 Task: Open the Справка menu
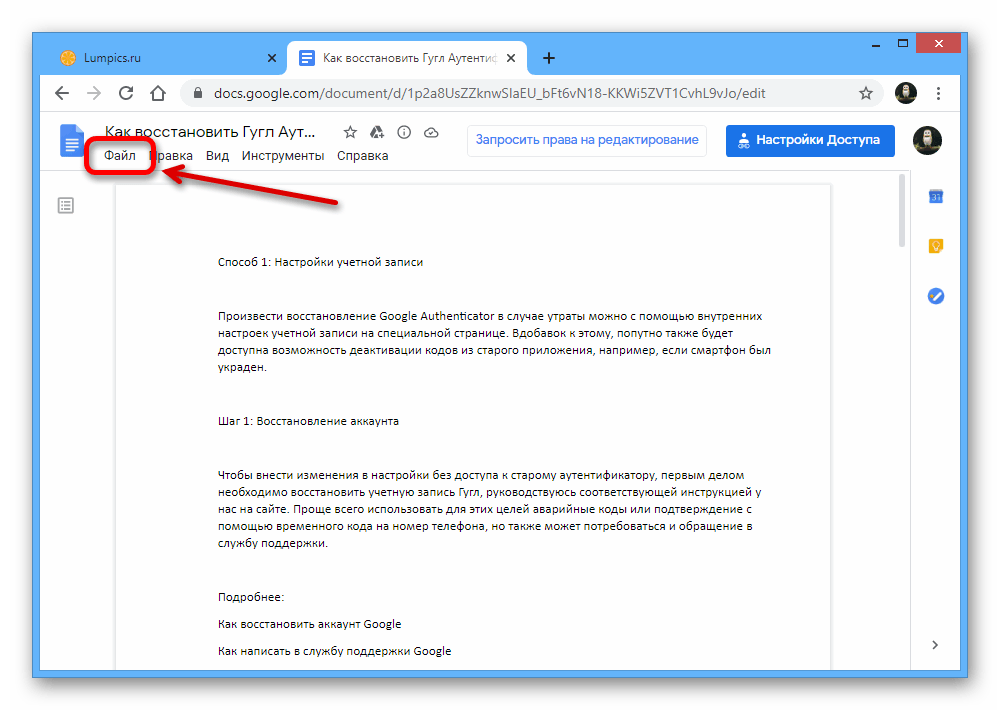pos(362,156)
